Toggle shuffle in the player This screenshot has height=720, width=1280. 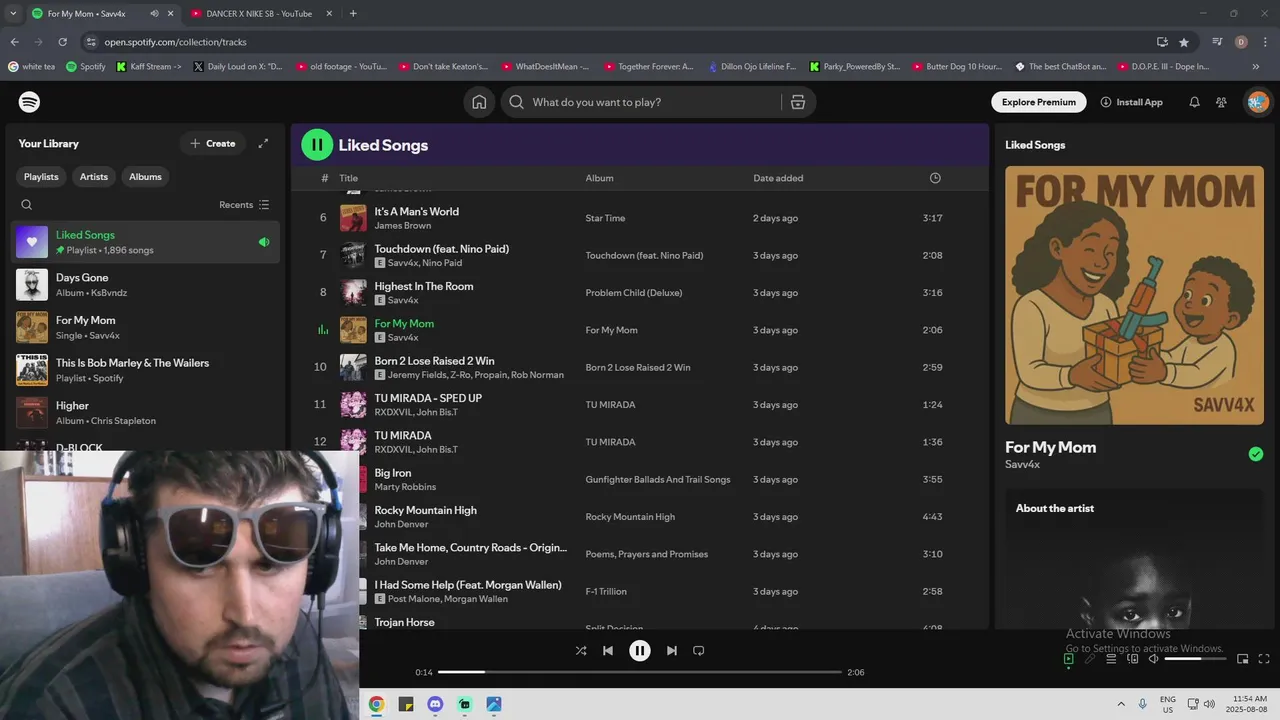pos(581,651)
